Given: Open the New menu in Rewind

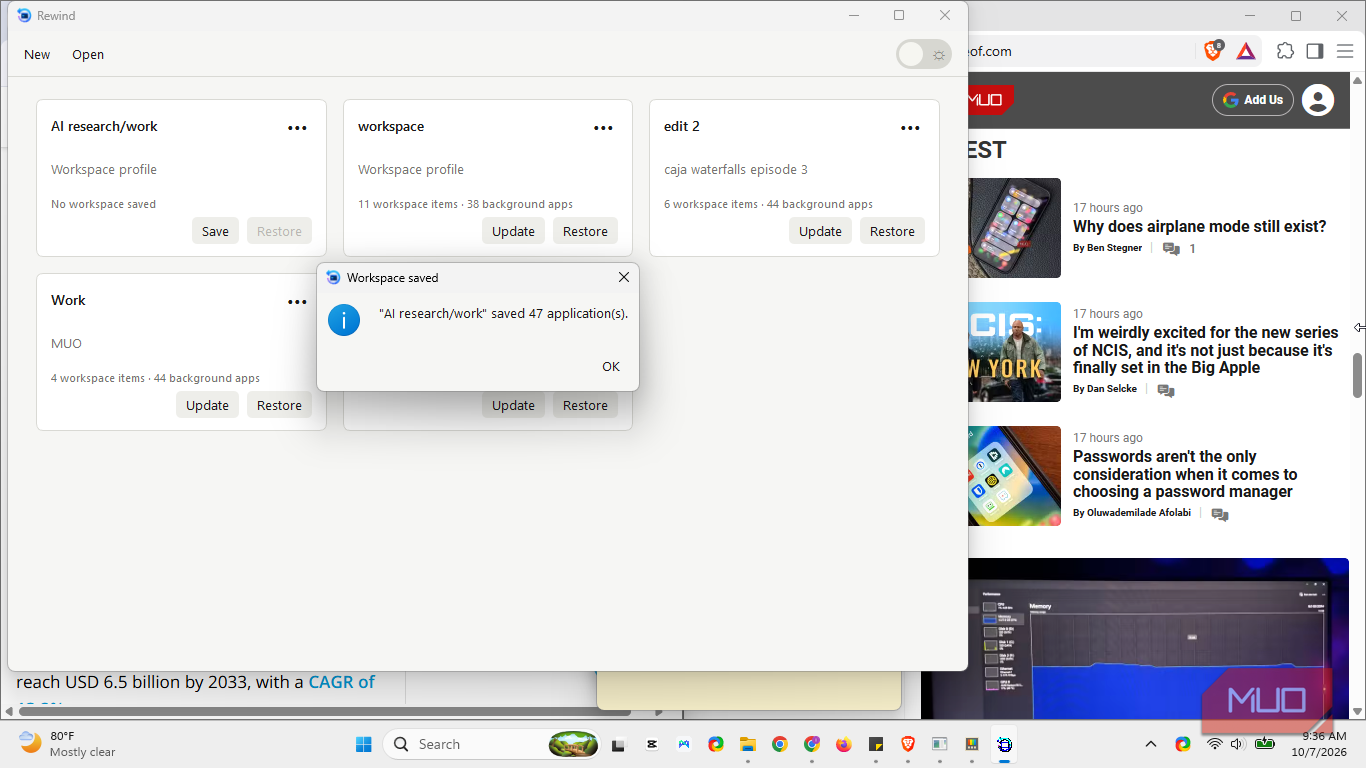Looking at the screenshot, I should (37, 55).
